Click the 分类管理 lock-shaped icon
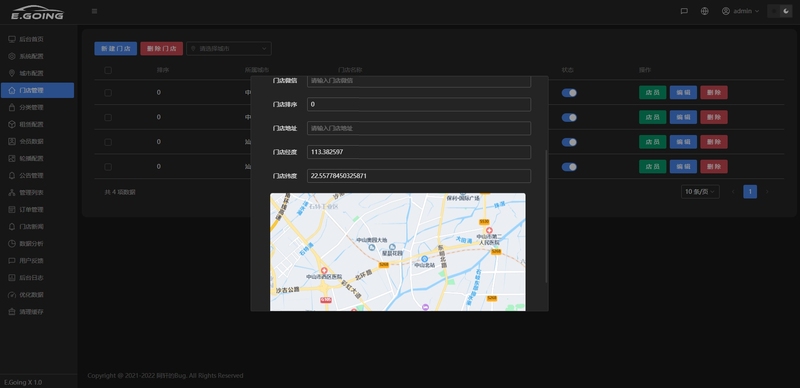 [x=12, y=107]
